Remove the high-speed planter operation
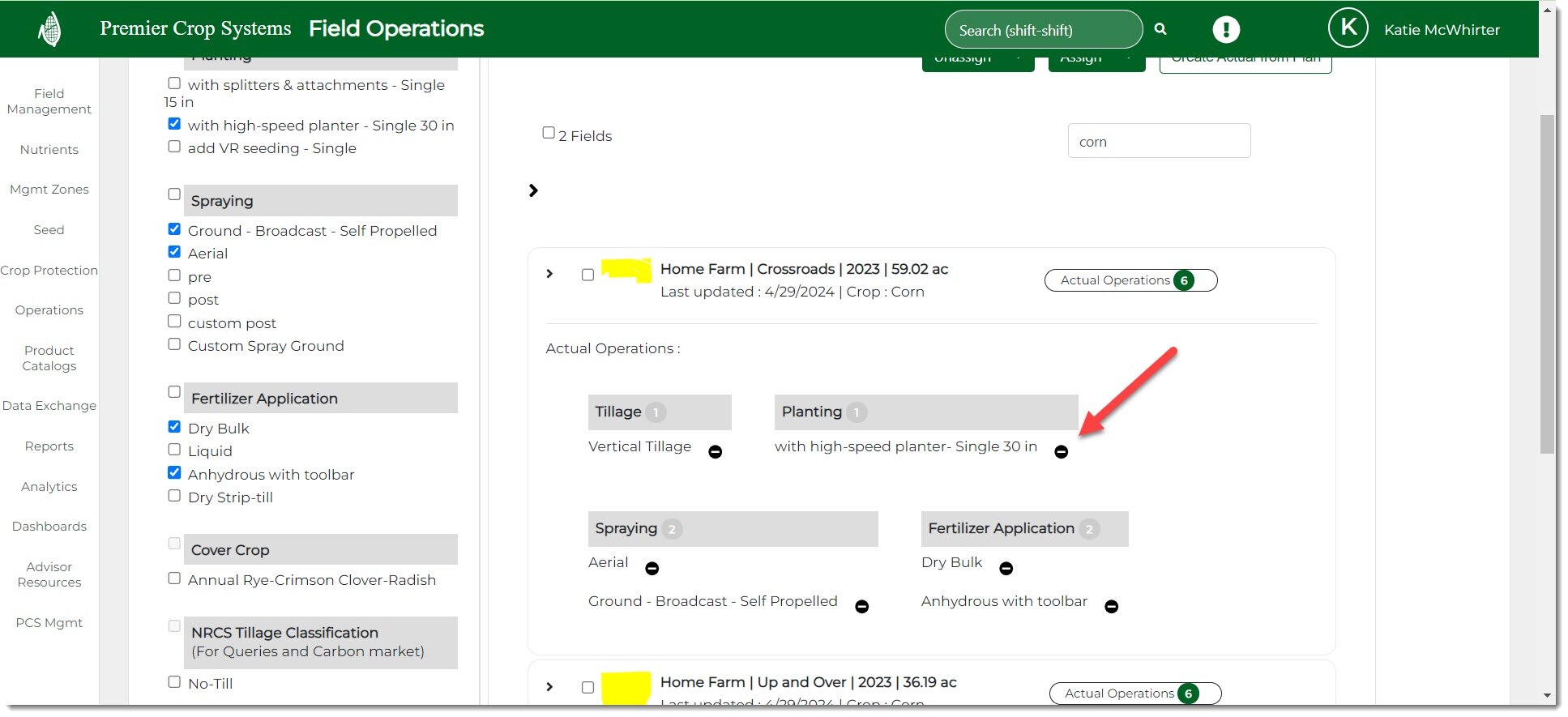Image resolution: width=1568 pixels, height=717 pixels. [1061, 452]
